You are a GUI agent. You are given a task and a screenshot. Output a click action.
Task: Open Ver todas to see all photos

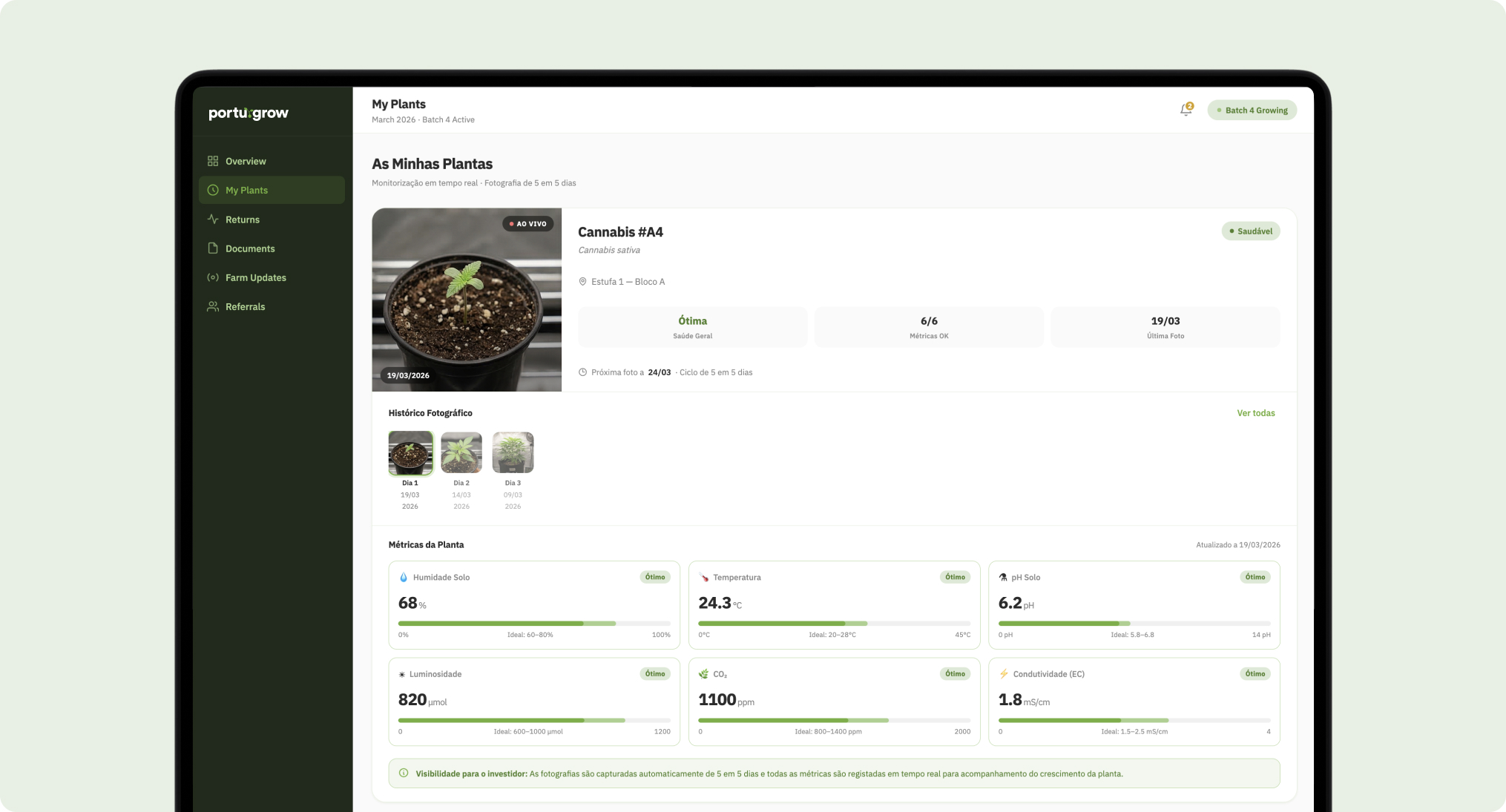coord(1255,412)
